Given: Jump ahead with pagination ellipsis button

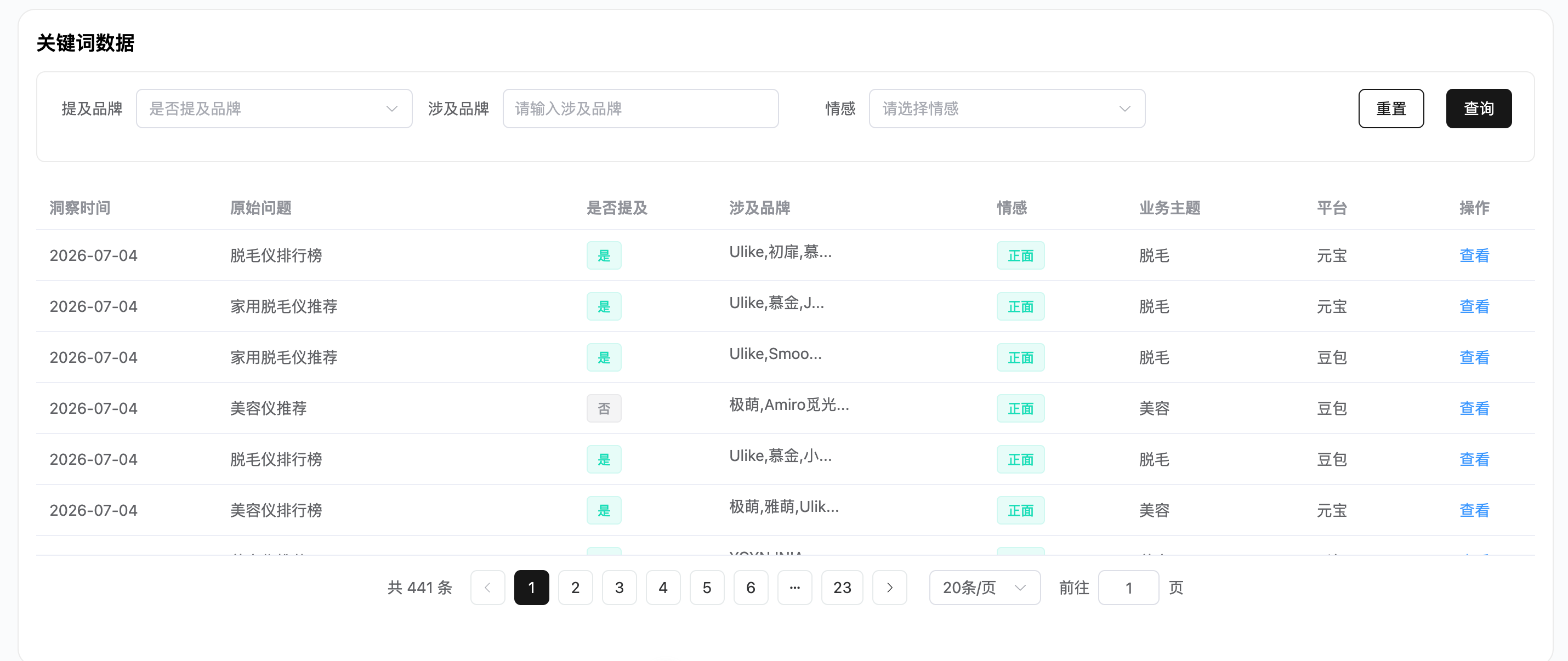Looking at the screenshot, I should (x=794, y=588).
